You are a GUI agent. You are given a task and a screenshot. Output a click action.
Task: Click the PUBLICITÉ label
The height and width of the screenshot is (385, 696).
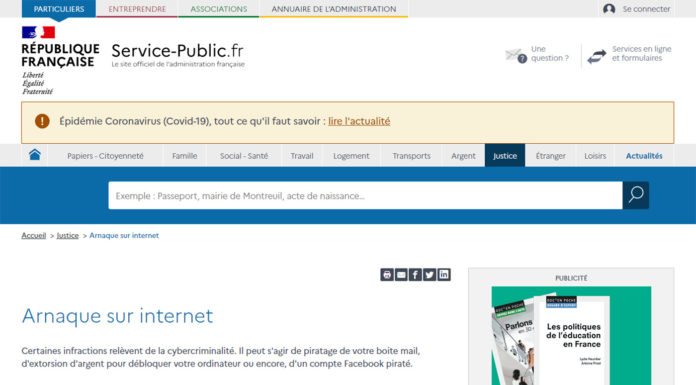click(571, 278)
